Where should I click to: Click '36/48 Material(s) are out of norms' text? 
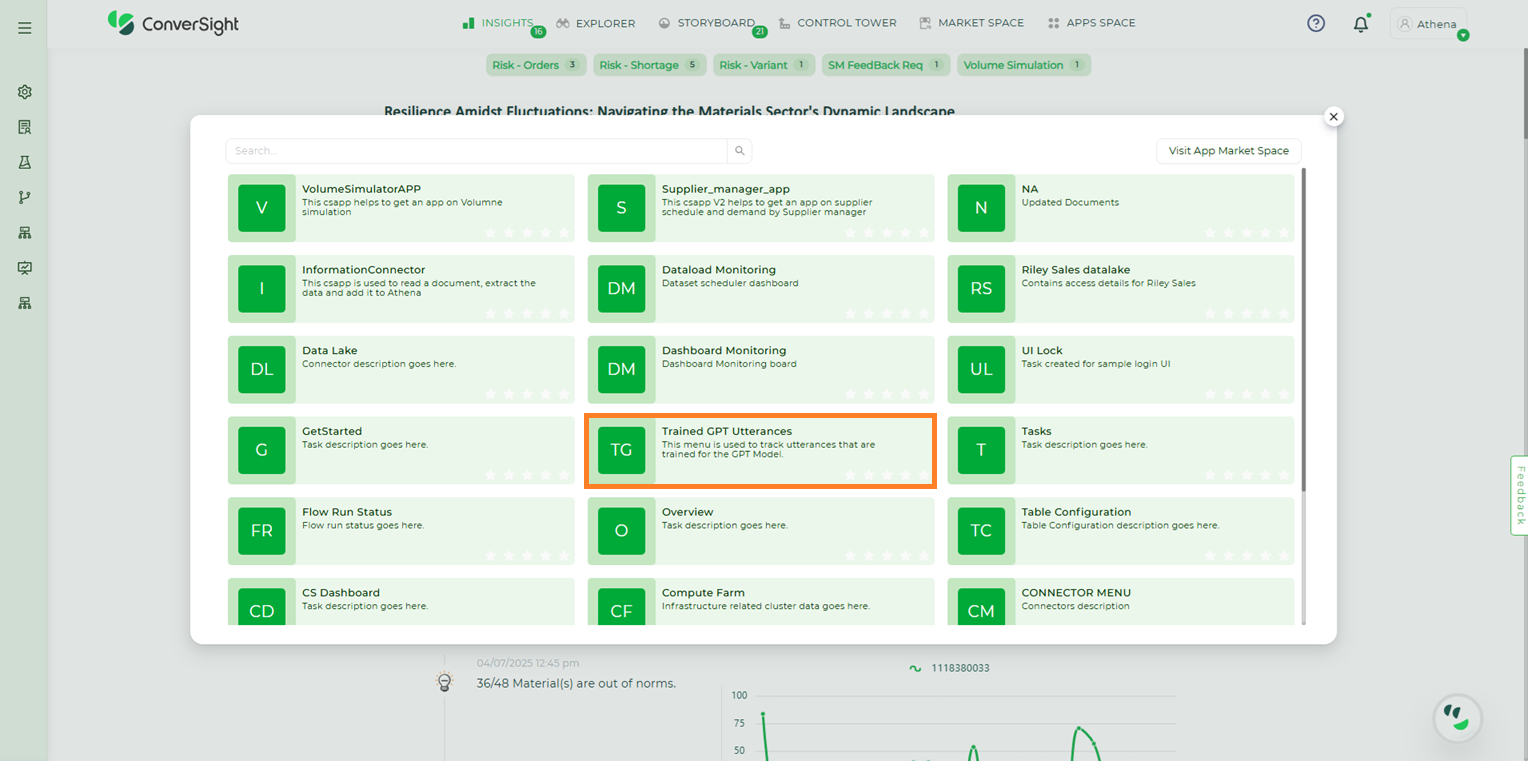[576, 683]
